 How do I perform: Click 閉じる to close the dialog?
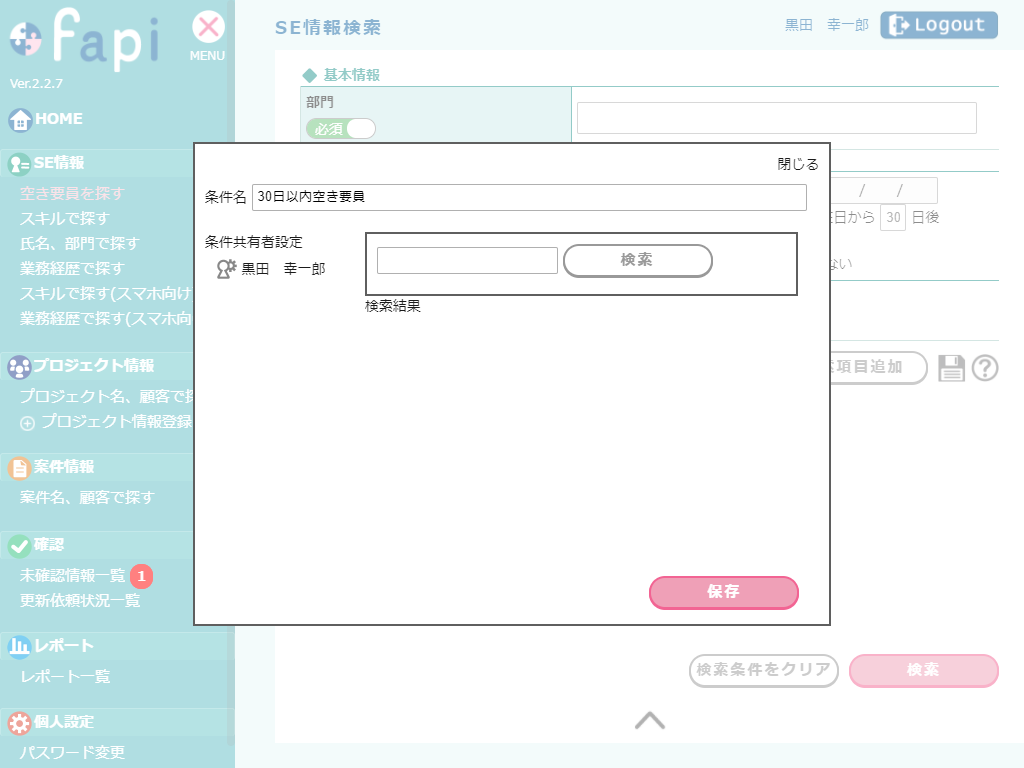[798, 165]
